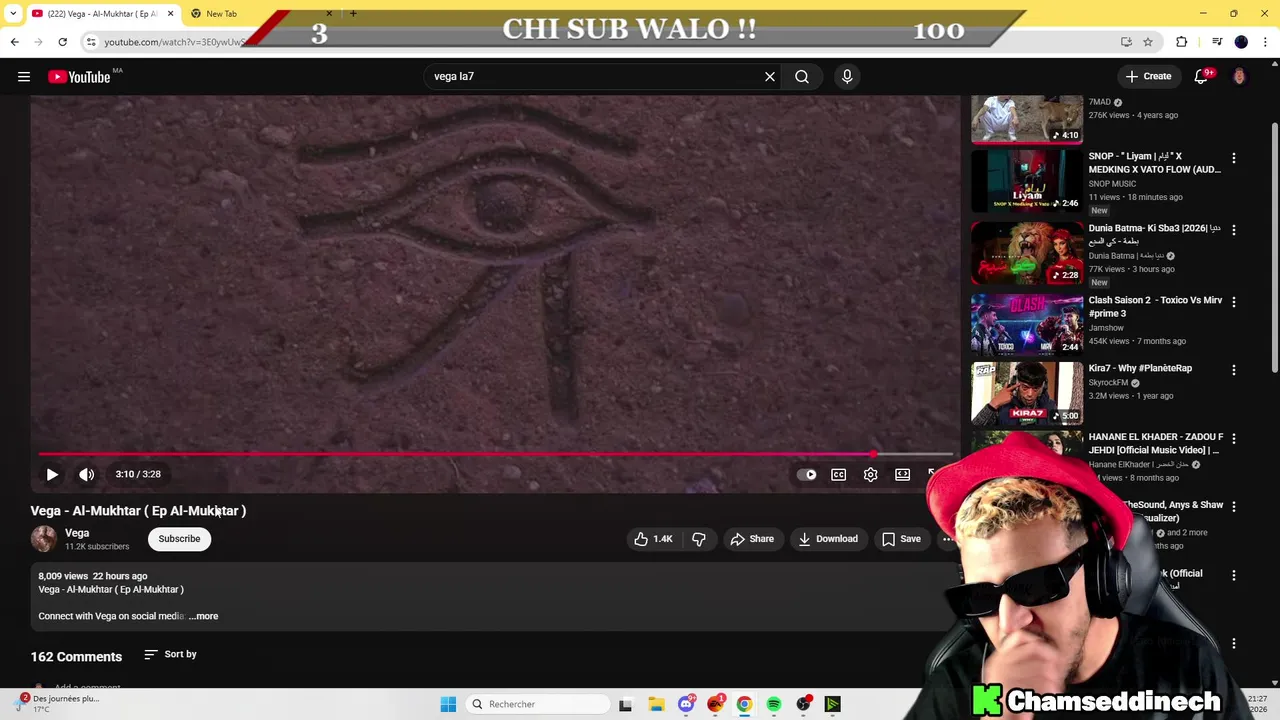Dislike the video thumbs down
The image size is (1280, 720).
tap(699, 539)
